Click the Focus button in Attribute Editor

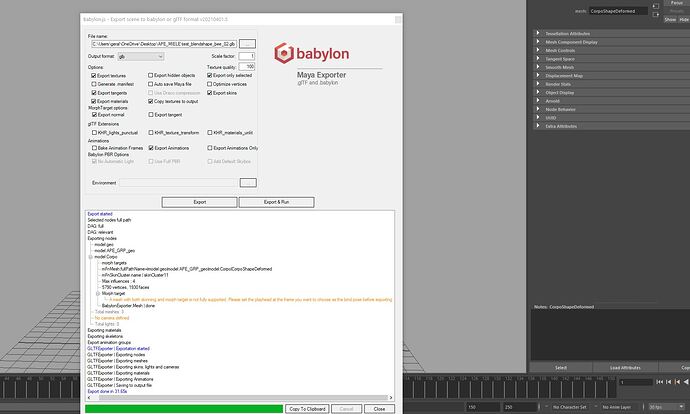(x=677, y=3)
